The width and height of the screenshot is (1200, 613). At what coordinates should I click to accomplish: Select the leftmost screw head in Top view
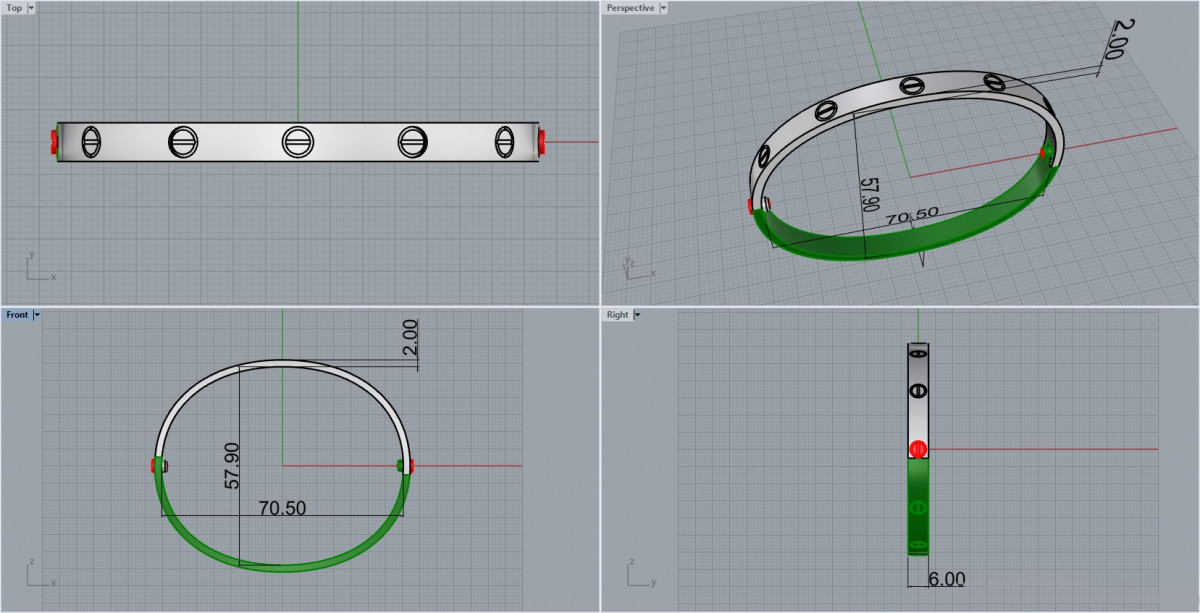[90, 142]
